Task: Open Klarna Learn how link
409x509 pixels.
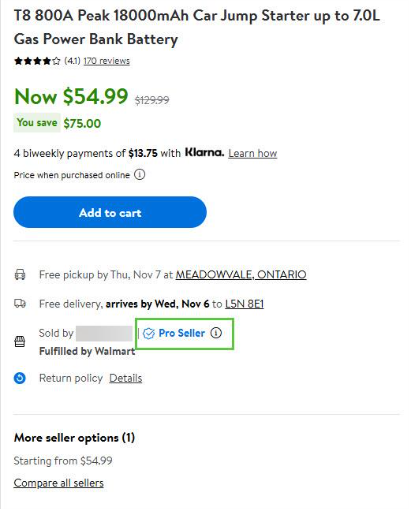Action: tap(253, 153)
